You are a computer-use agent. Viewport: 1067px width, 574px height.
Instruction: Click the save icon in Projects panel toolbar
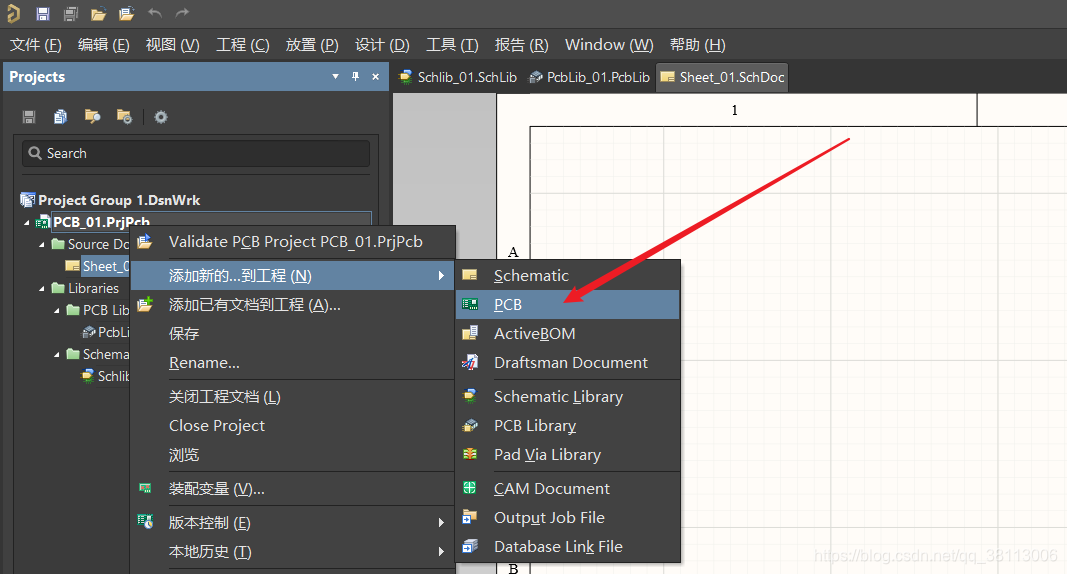tap(29, 117)
